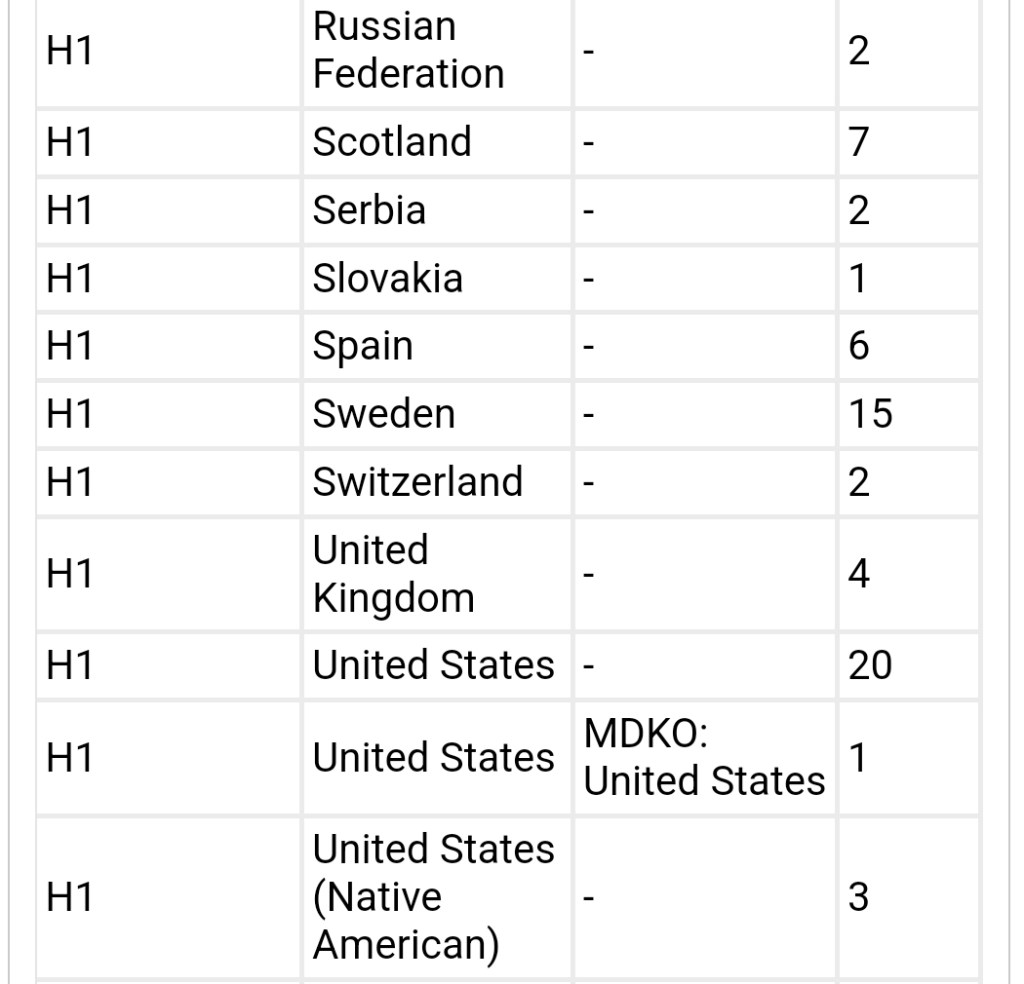Select the H1 cell beside Sweden

[x=70, y=414]
